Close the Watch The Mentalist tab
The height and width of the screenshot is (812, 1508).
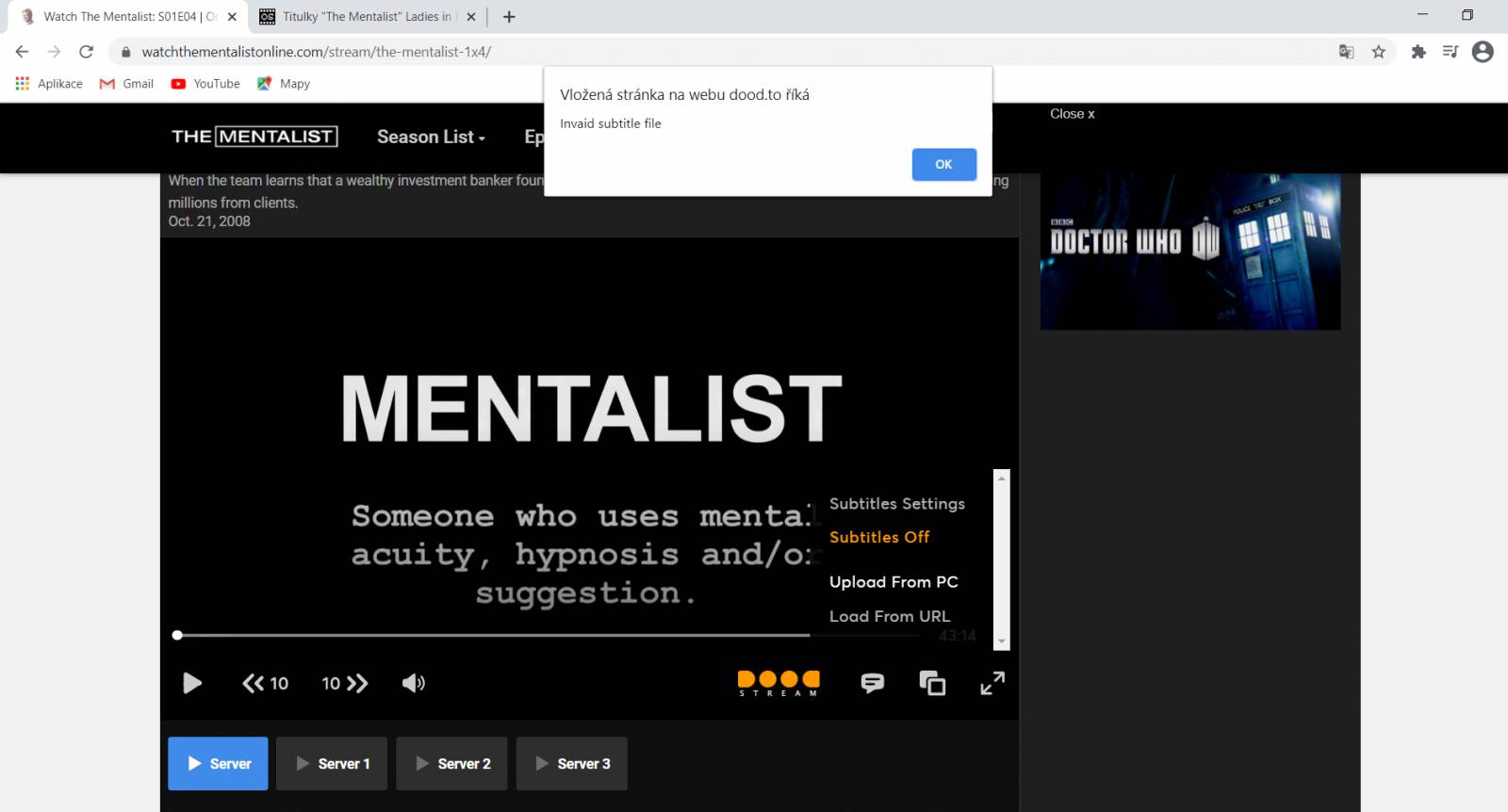pos(232,17)
